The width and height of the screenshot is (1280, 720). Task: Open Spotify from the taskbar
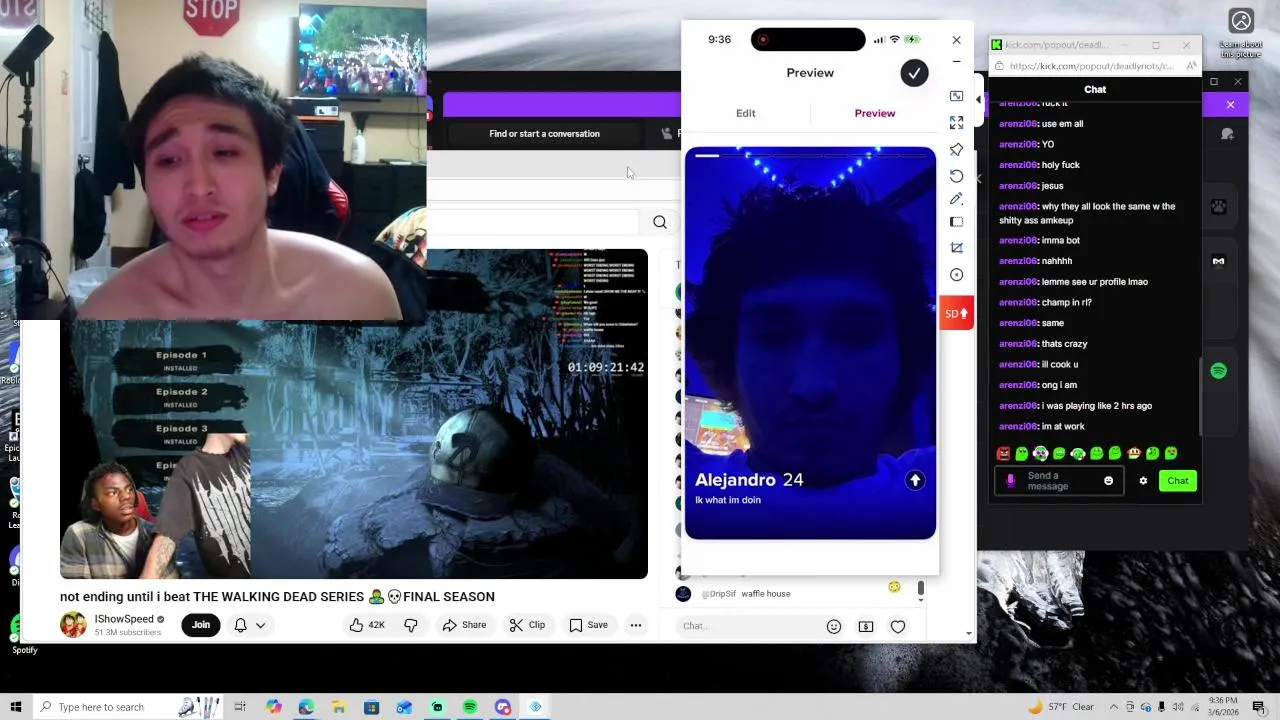point(470,707)
